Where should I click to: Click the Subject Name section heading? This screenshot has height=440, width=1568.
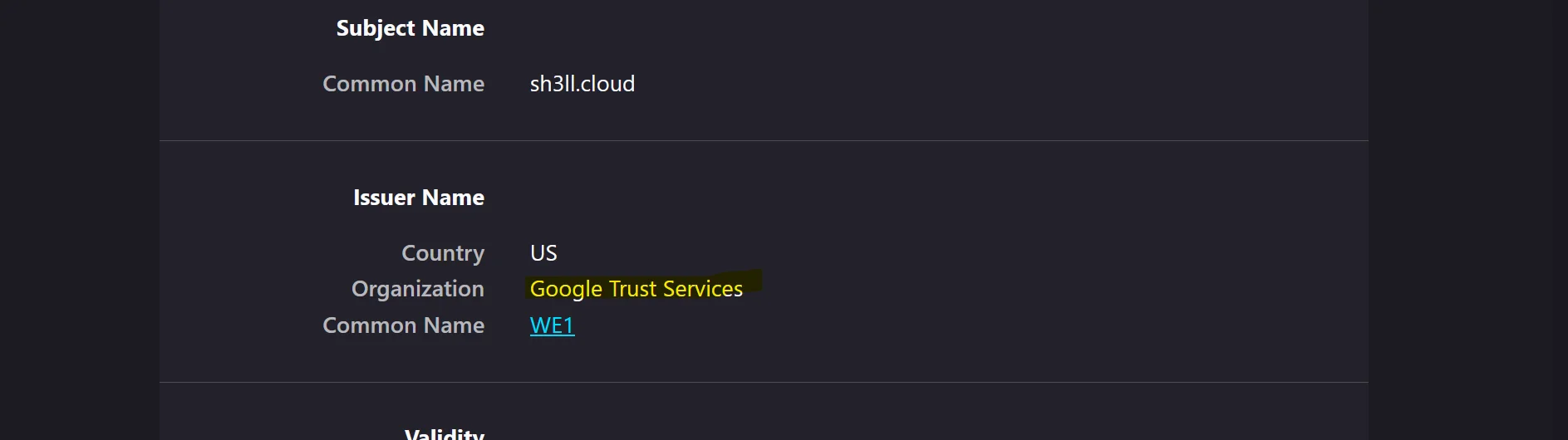coord(410,28)
